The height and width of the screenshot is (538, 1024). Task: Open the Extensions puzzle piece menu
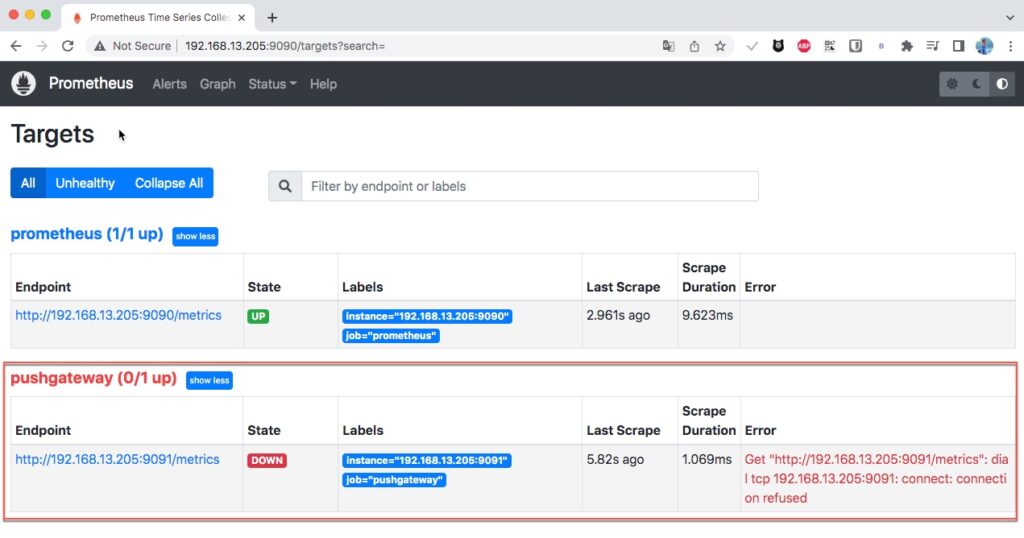pyautogui.click(x=906, y=46)
